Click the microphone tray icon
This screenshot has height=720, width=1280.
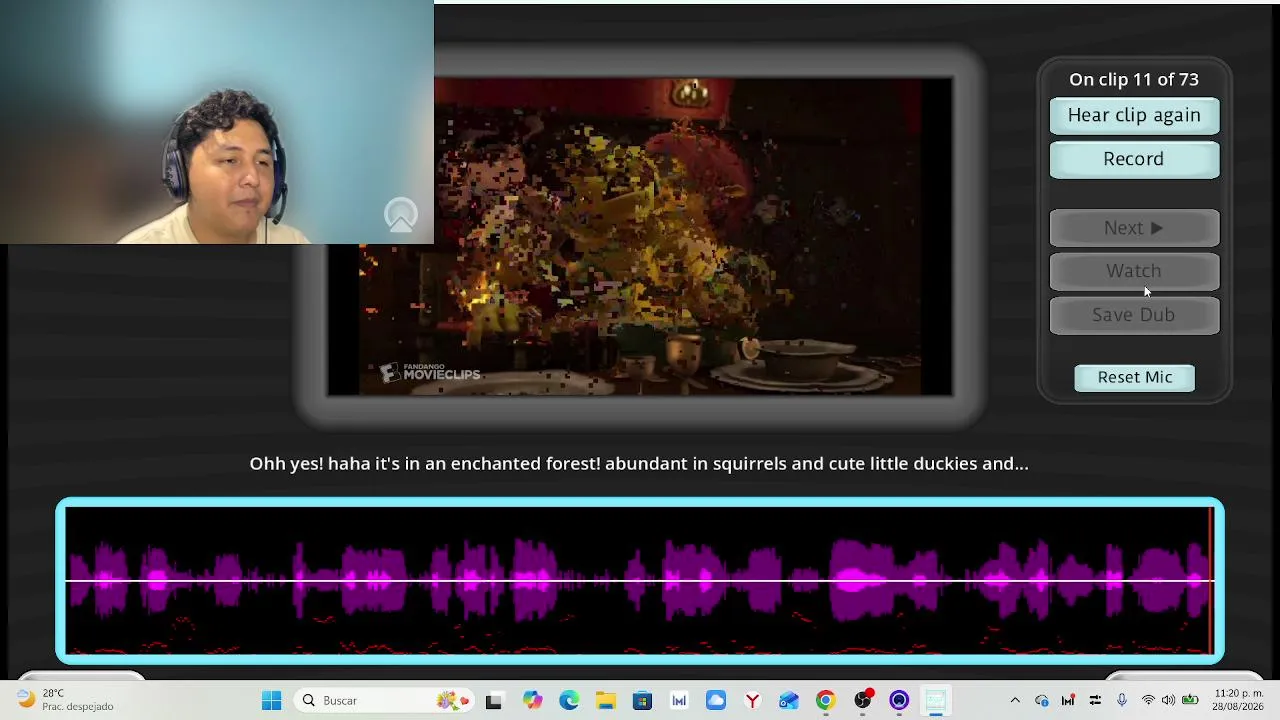[x=1122, y=701]
